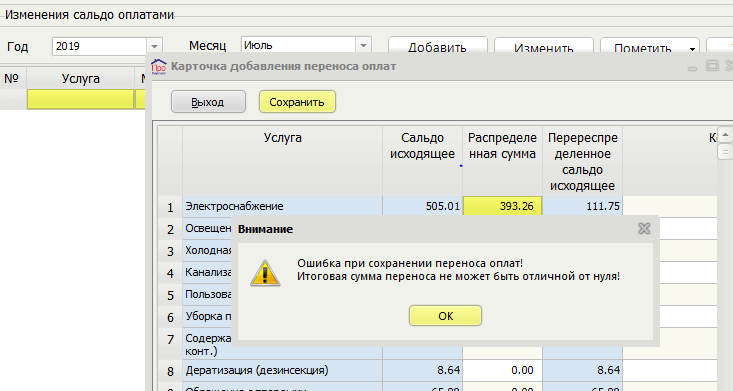Viewport: 733px width, 391px height.
Task: Click the Распределенная сумма column header
Action: coord(503,161)
